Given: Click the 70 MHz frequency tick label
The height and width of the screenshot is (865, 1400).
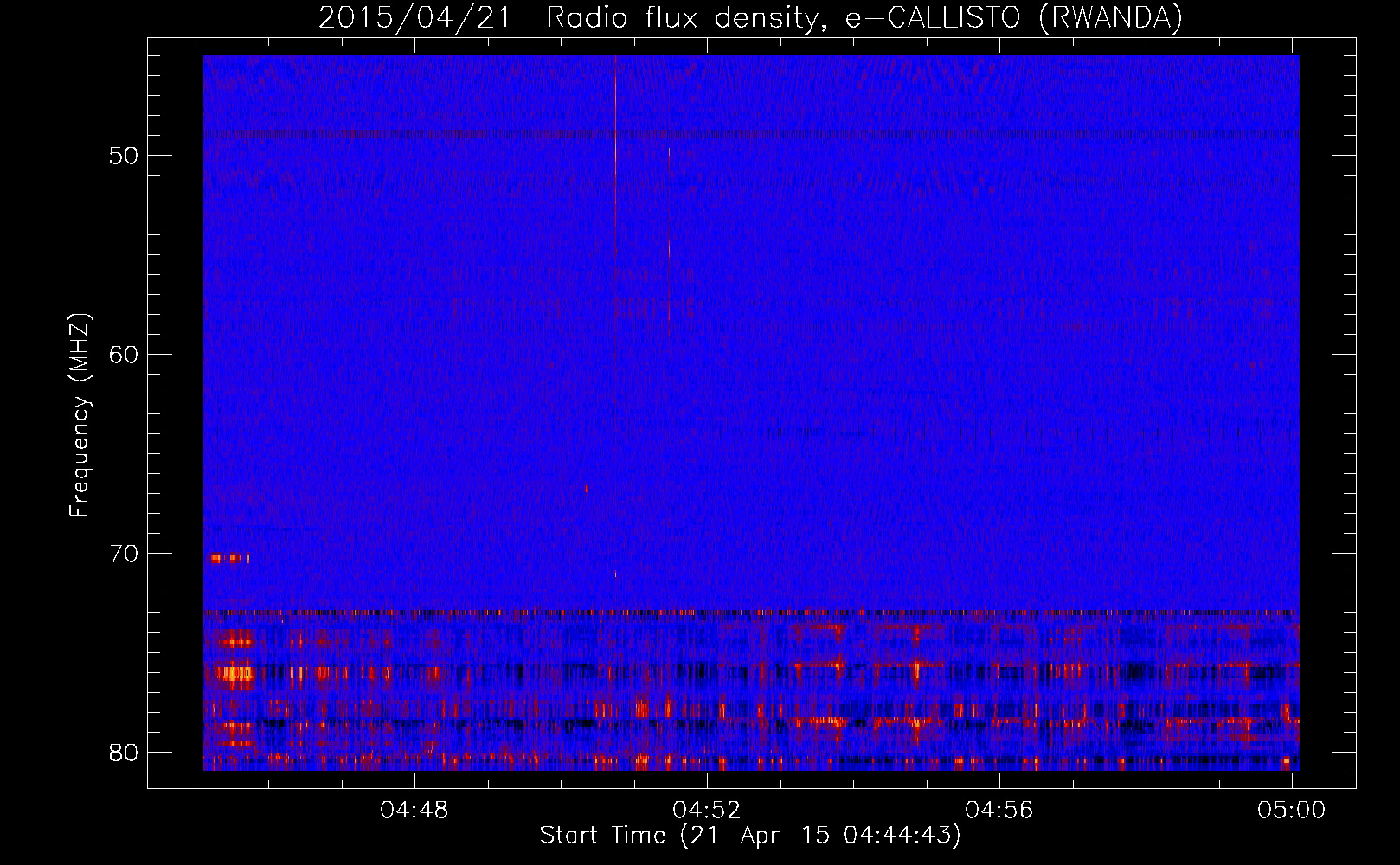Looking at the screenshot, I should (124, 554).
